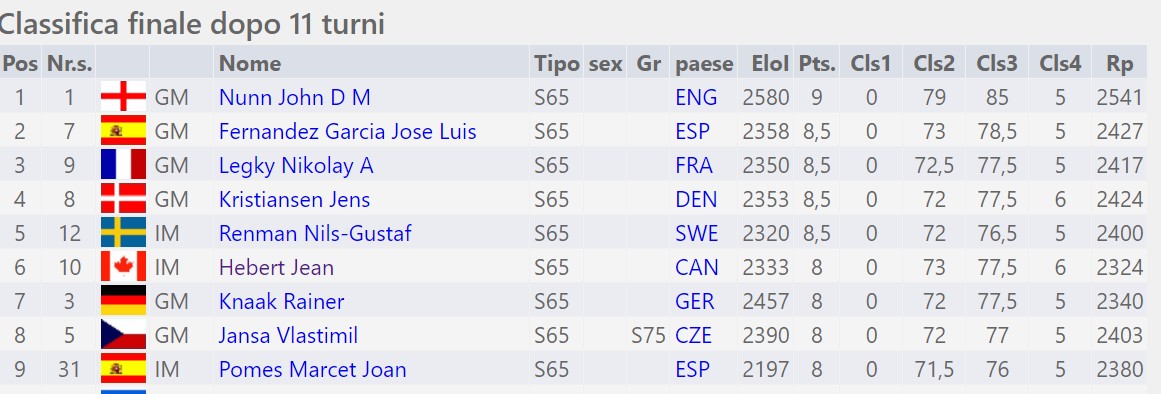Screen dimensions: 1161x394
Task: Click the Spanish flag beside Pomes Marcet
Action: point(124,370)
